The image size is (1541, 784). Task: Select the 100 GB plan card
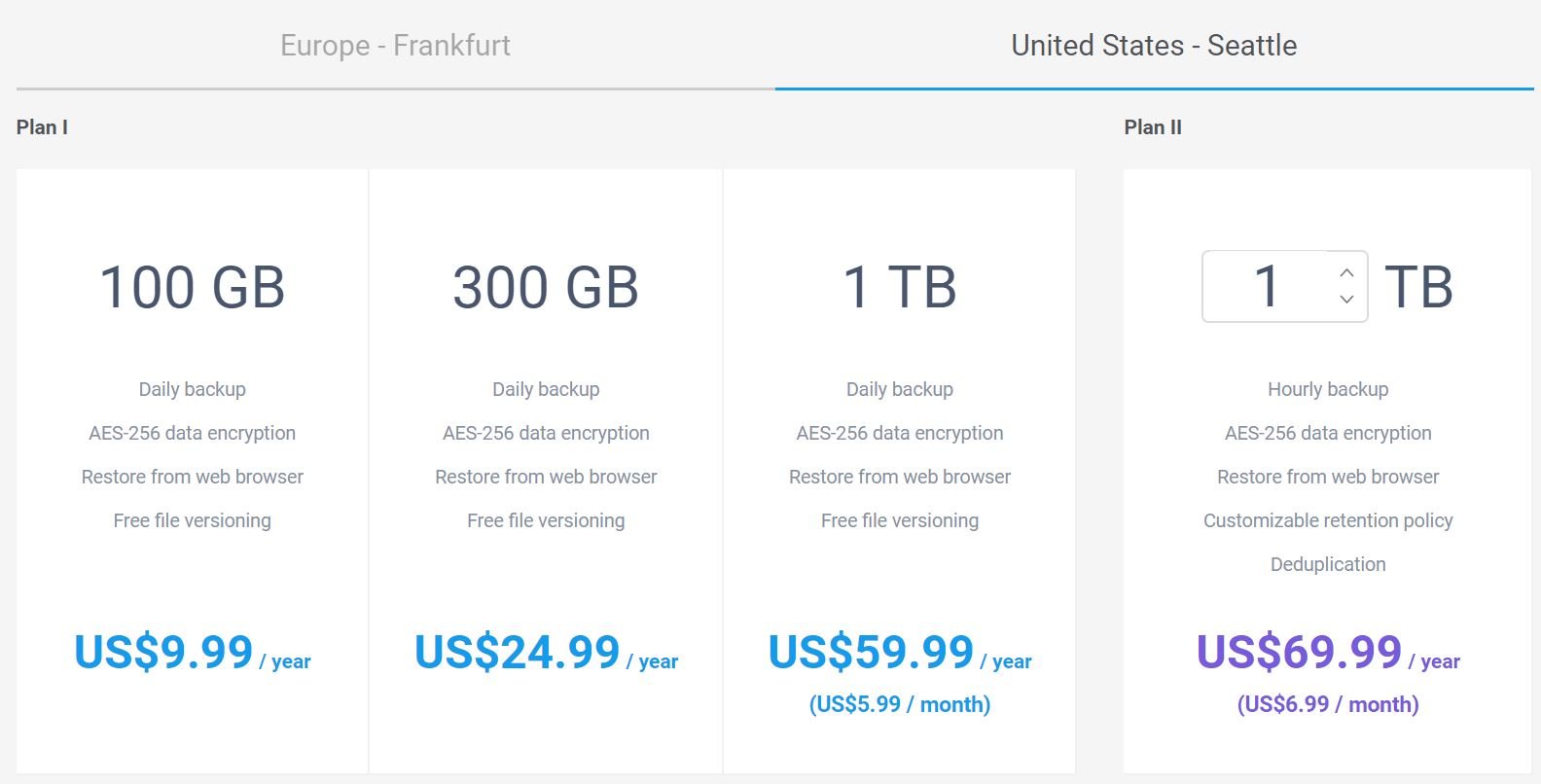click(x=192, y=287)
